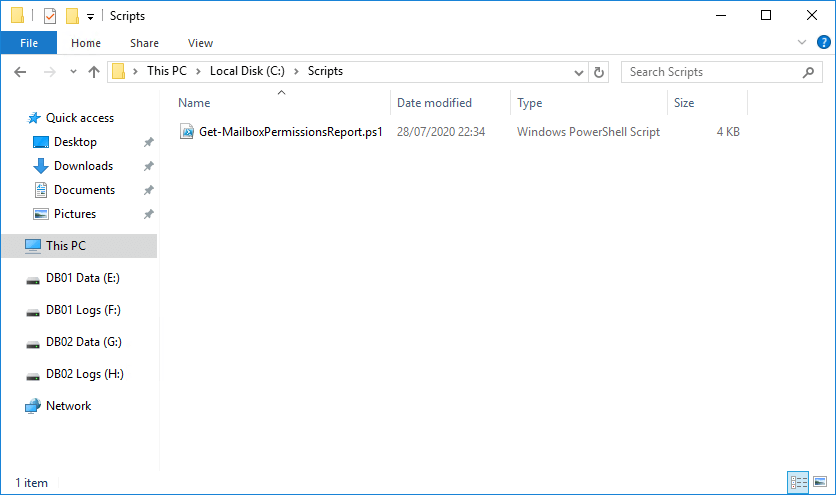Click the 4 KB size cell
The width and height of the screenshot is (836, 495).
[x=728, y=132]
